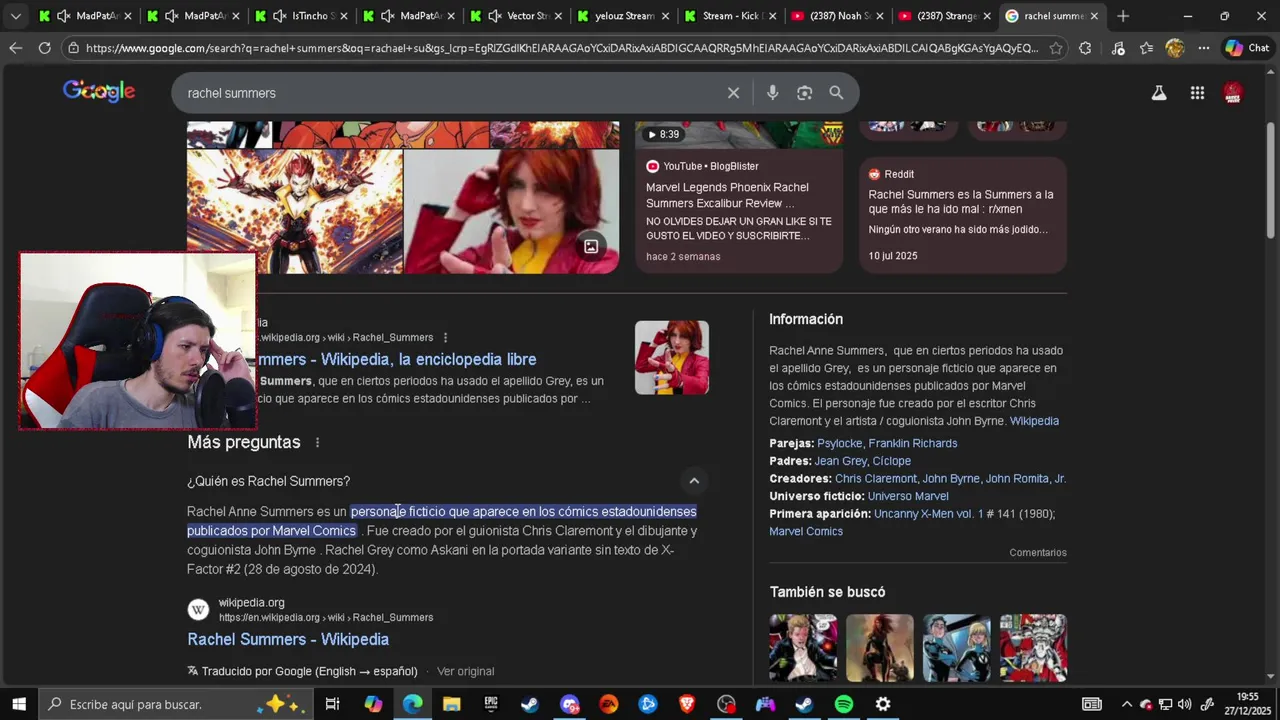Switch to the (2387) Noah tab
This screenshot has width=1280, height=720.
(839, 16)
